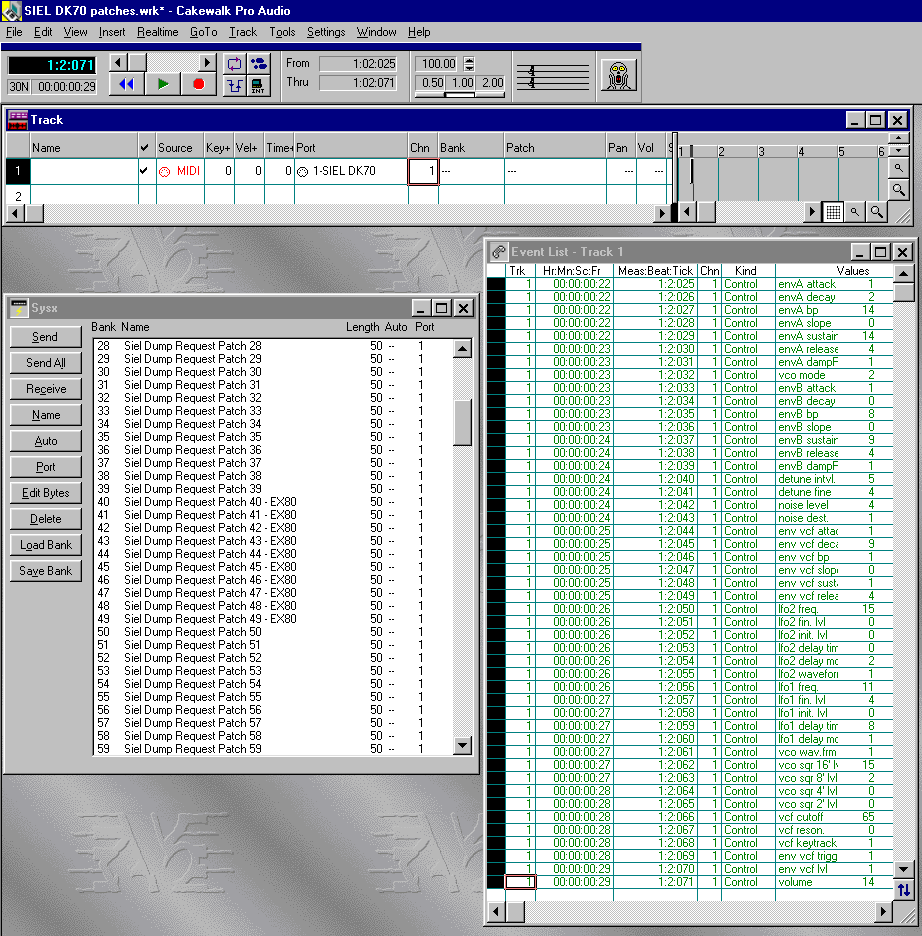Click the blue punch icon below Loop
Viewport: 922px width, 936px height.
click(235, 85)
